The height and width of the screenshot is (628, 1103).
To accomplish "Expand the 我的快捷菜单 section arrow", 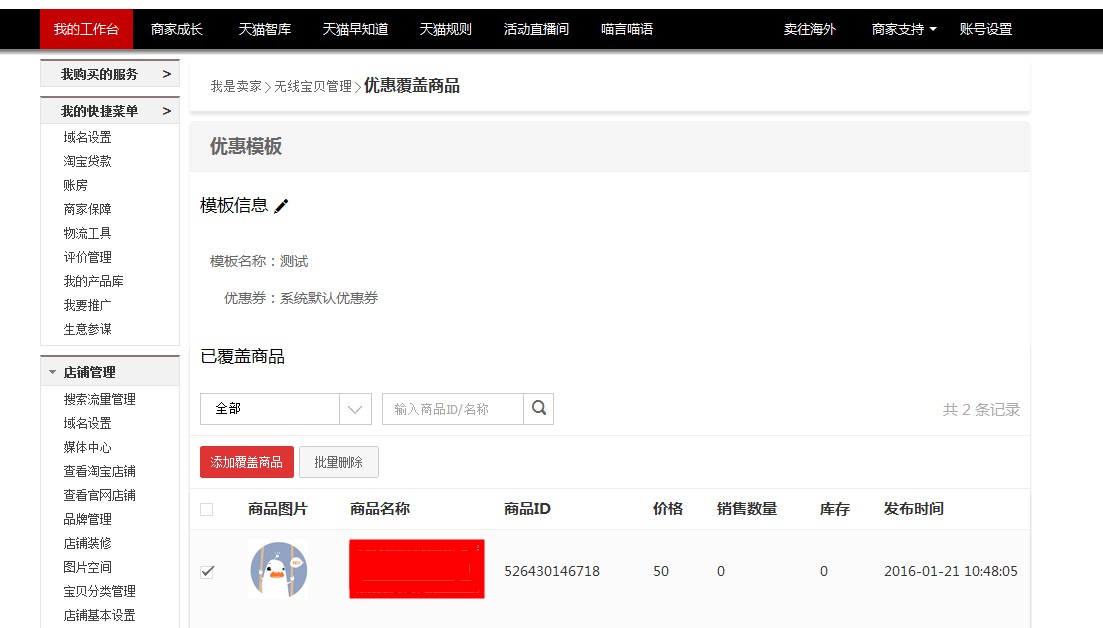I will (x=167, y=111).
